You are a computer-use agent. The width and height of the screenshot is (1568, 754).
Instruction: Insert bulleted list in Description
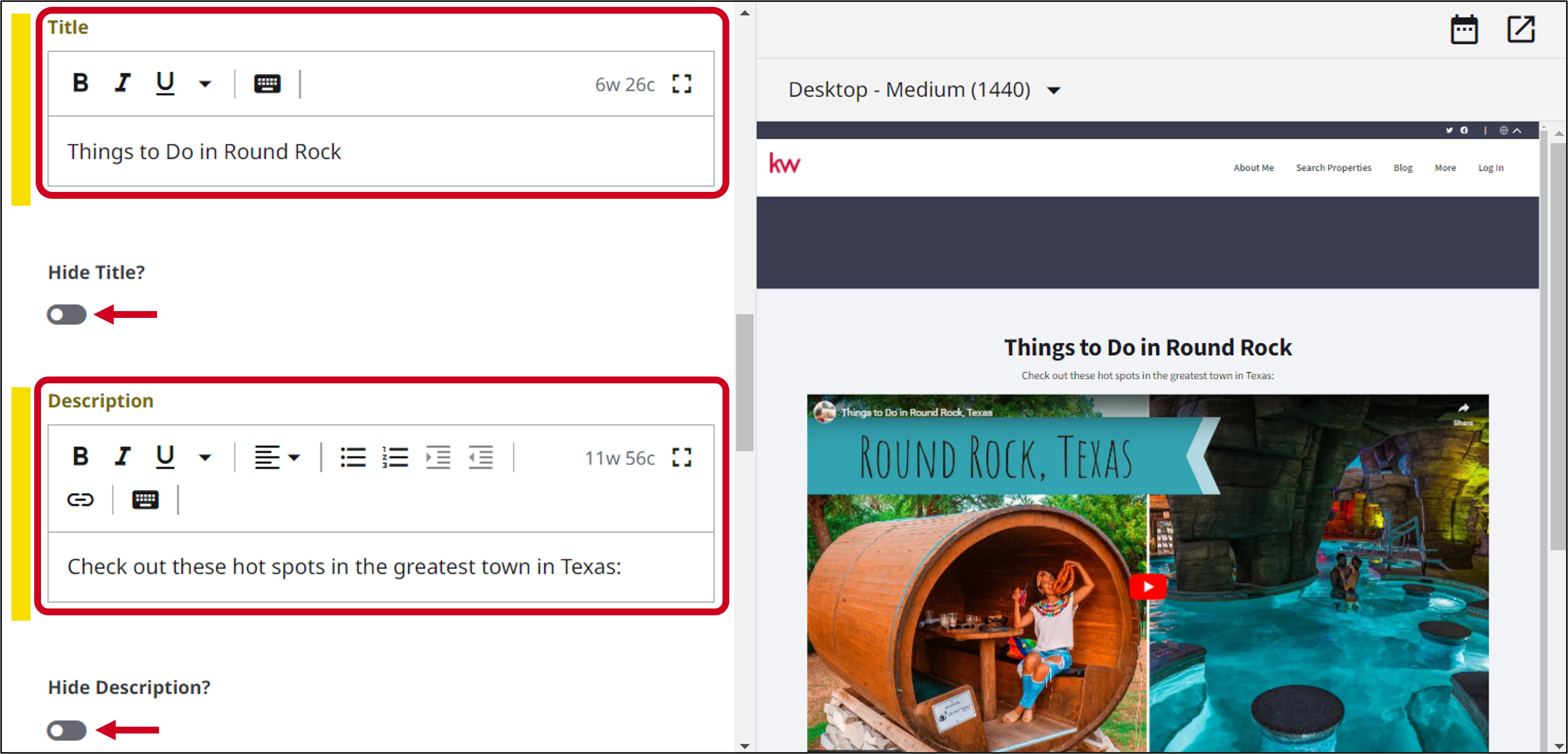(x=353, y=458)
